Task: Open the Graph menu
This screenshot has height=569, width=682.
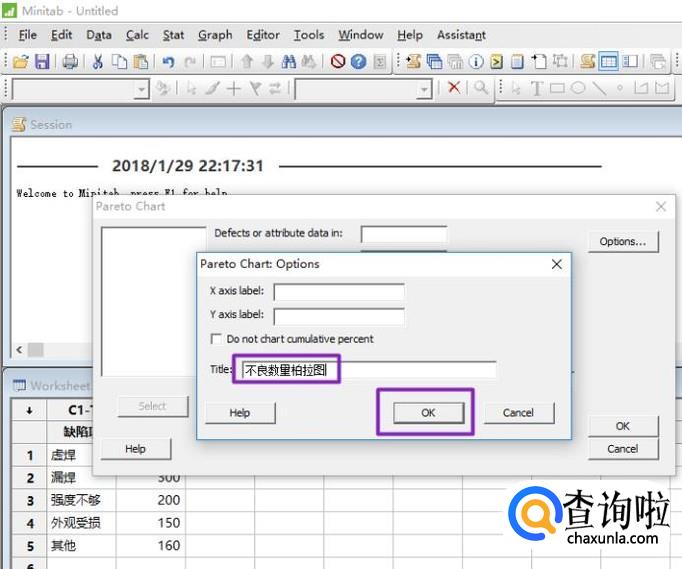Action: tap(215, 35)
